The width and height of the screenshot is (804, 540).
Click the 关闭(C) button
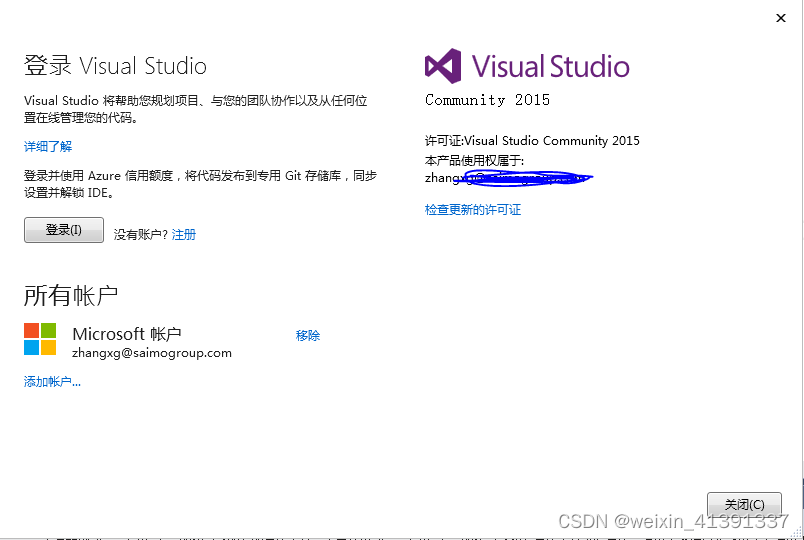pyautogui.click(x=744, y=505)
